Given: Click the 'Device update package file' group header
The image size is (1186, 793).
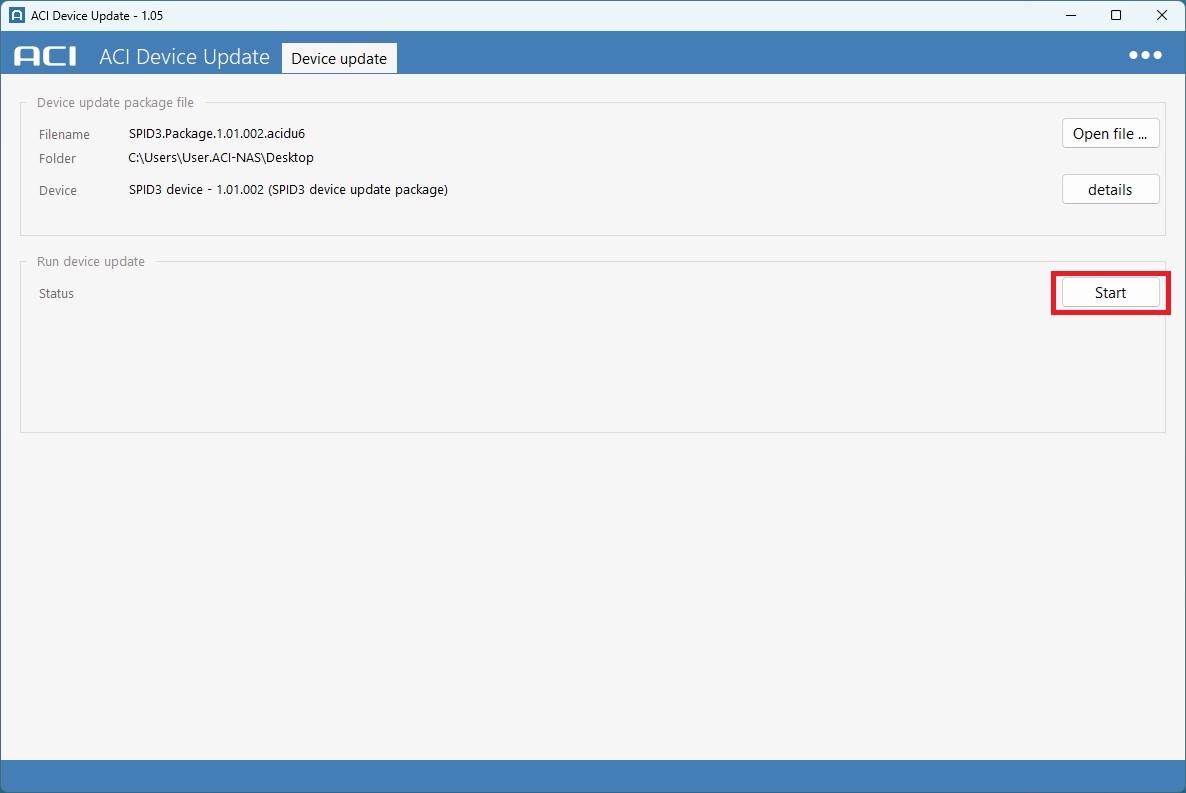Looking at the screenshot, I should click(x=115, y=103).
